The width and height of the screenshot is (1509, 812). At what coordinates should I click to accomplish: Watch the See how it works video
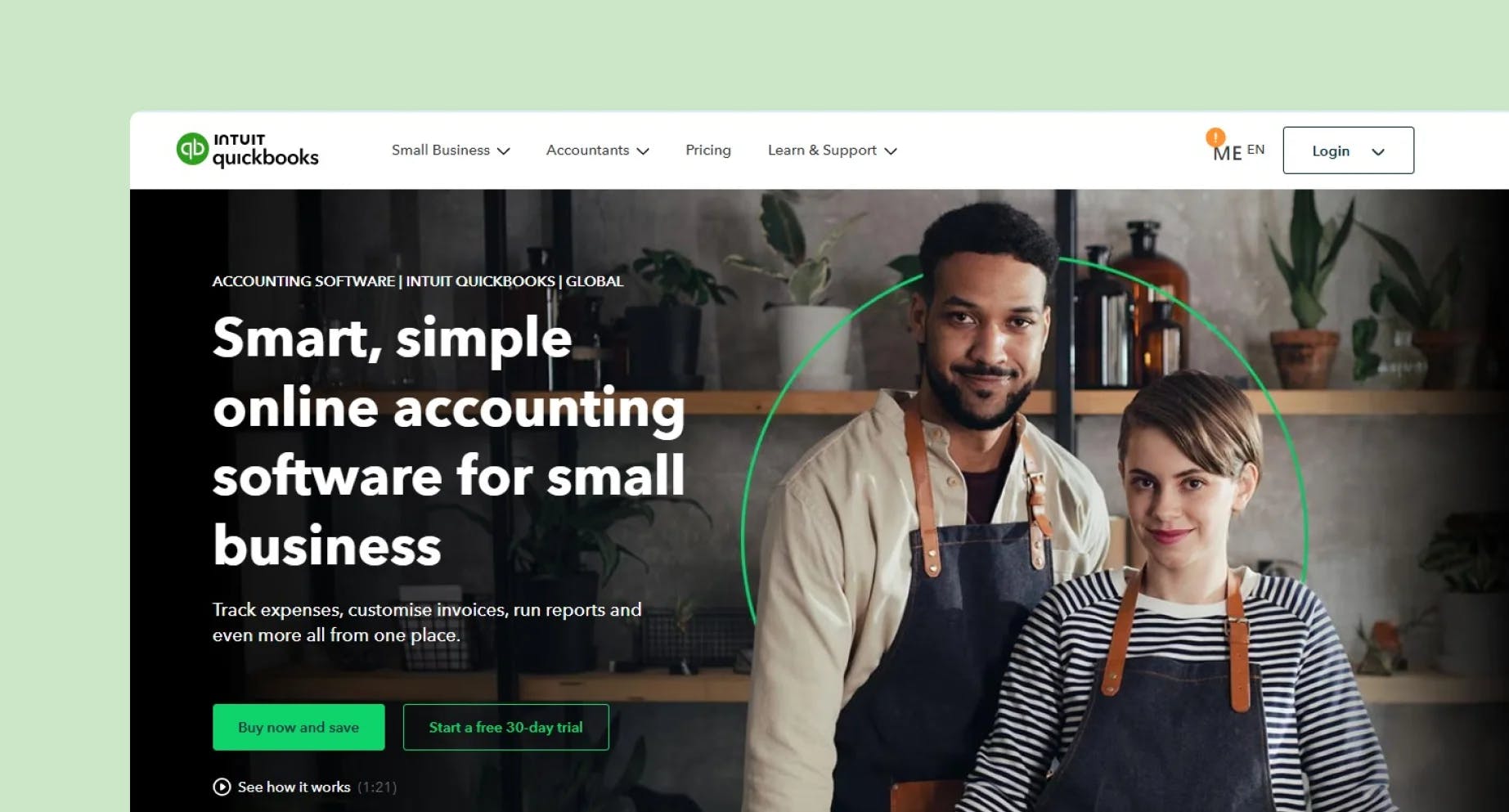click(x=294, y=787)
